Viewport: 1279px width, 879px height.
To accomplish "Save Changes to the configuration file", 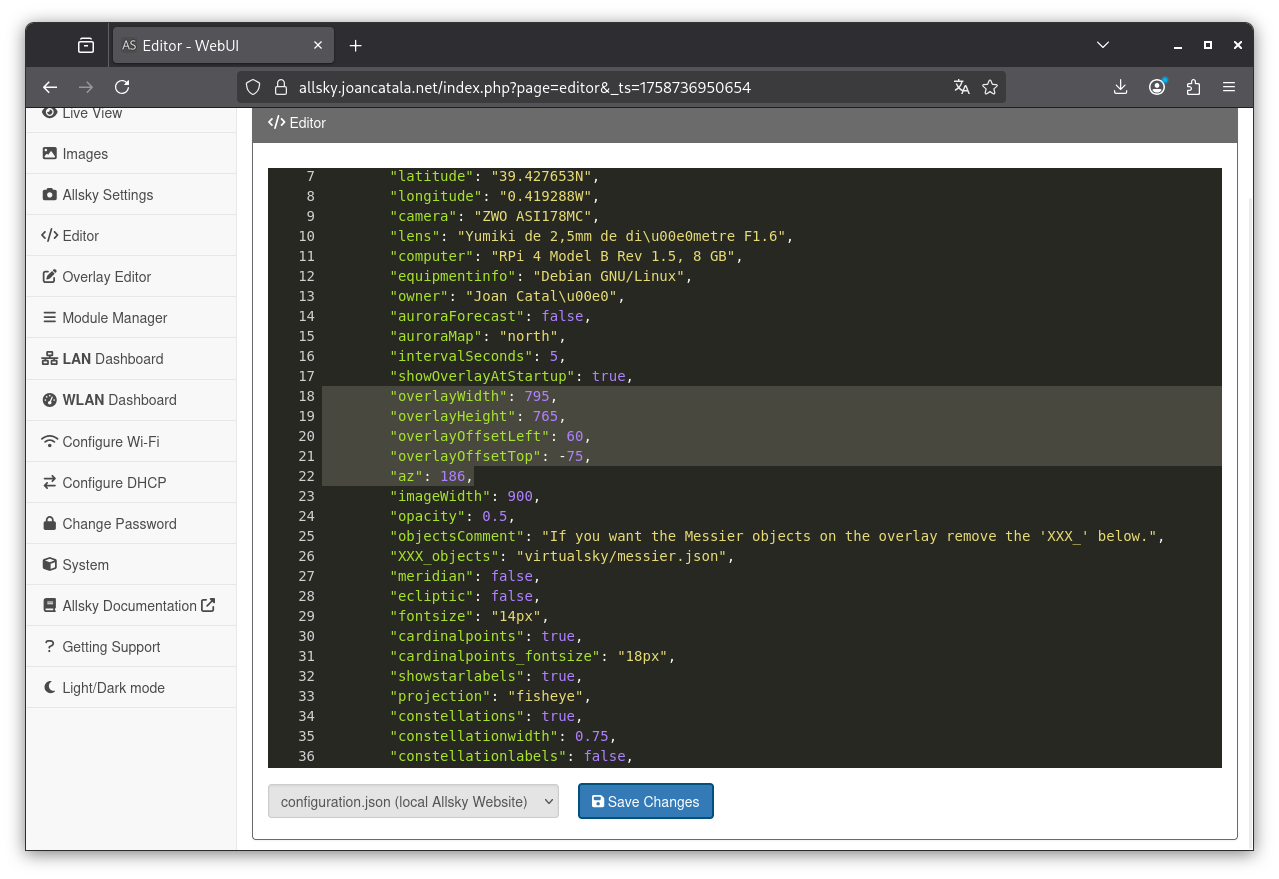I will 645,801.
